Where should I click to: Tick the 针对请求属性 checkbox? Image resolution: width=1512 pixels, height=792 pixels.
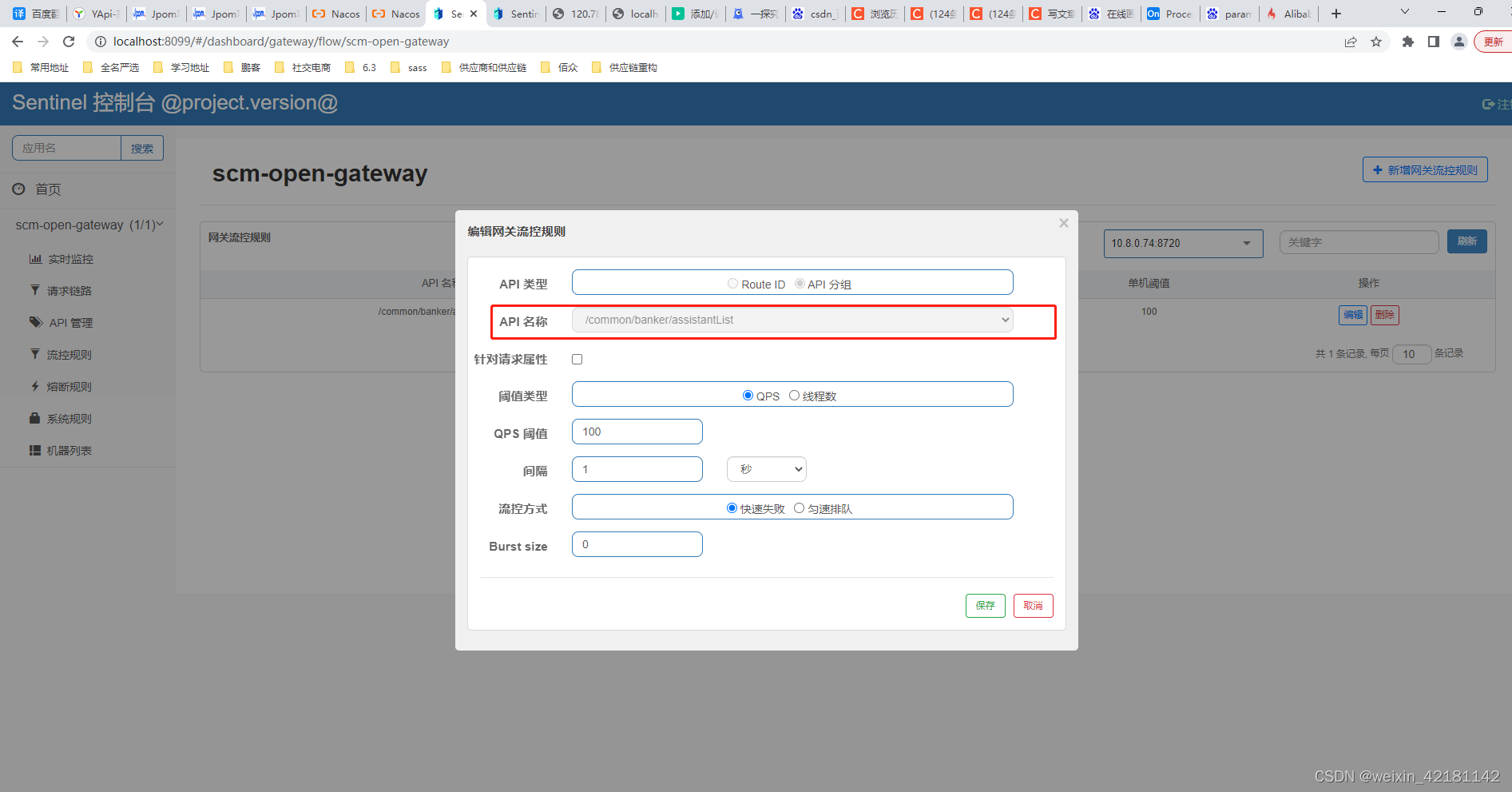(x=577, y=360)
